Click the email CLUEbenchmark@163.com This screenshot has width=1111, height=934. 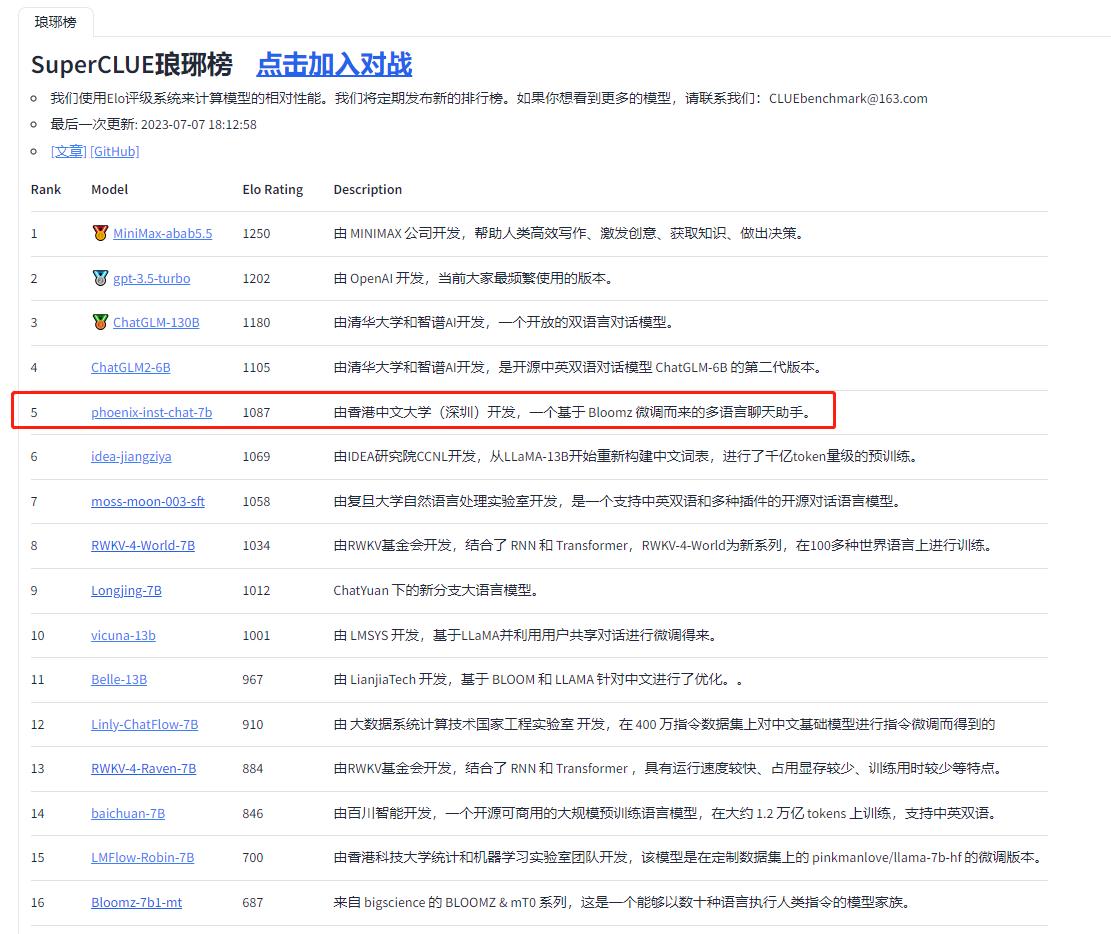(848, 99)
